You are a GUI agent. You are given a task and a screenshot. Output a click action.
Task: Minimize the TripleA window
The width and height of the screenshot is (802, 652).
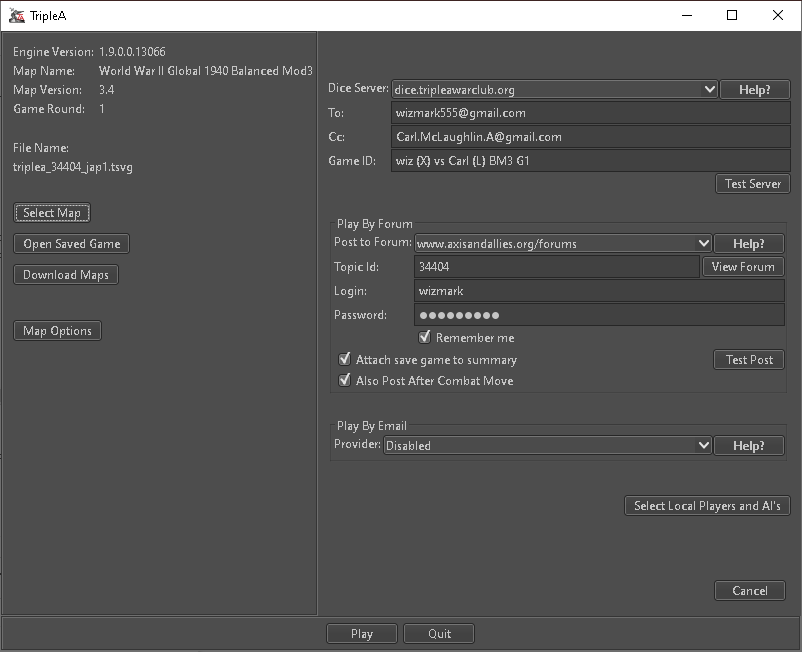687,15
